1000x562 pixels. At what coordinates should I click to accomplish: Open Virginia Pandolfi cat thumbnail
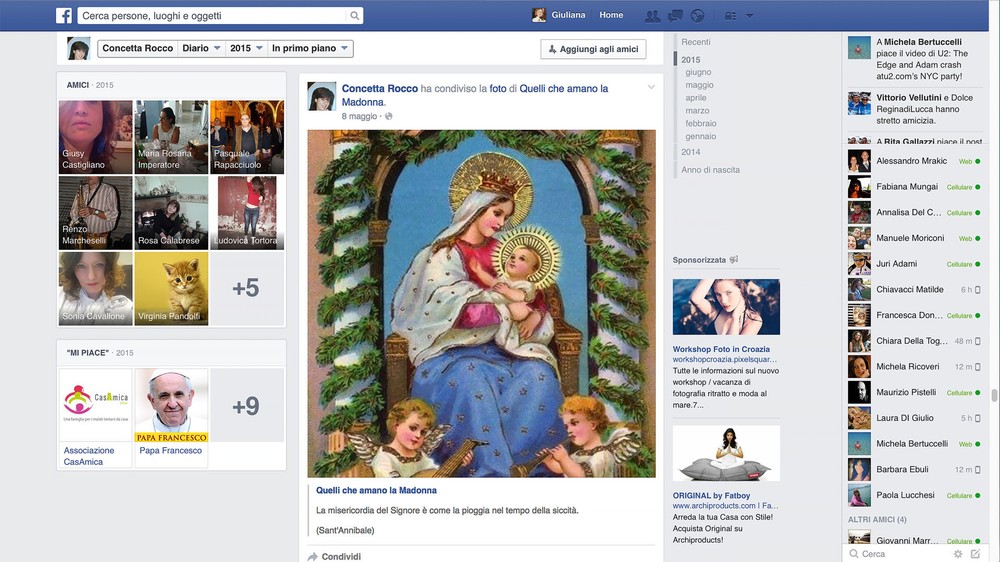point(172,288)
